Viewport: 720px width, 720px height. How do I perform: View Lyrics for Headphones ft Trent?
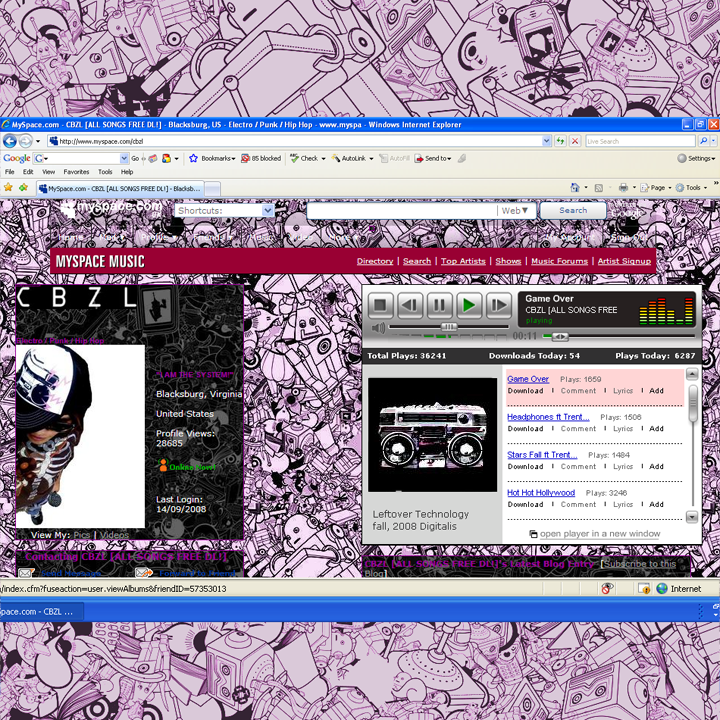623,428
